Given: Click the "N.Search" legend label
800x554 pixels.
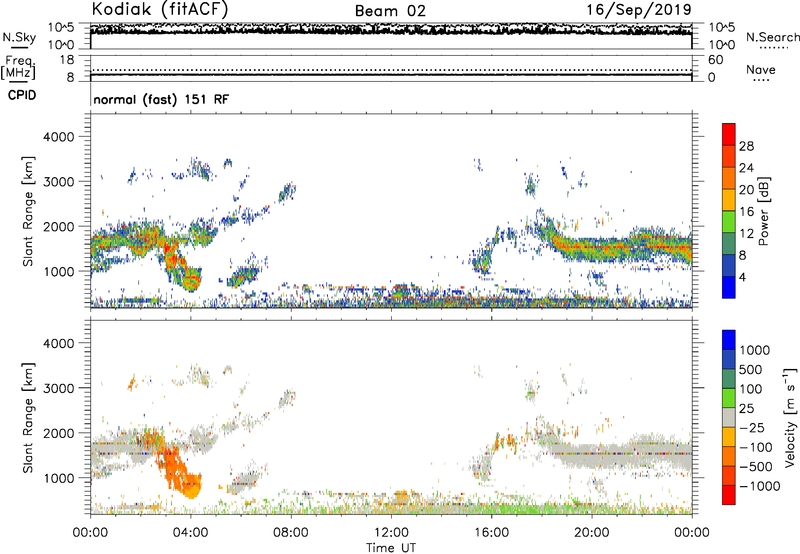Looking at the screenshot, I should (x=772, y=37).
